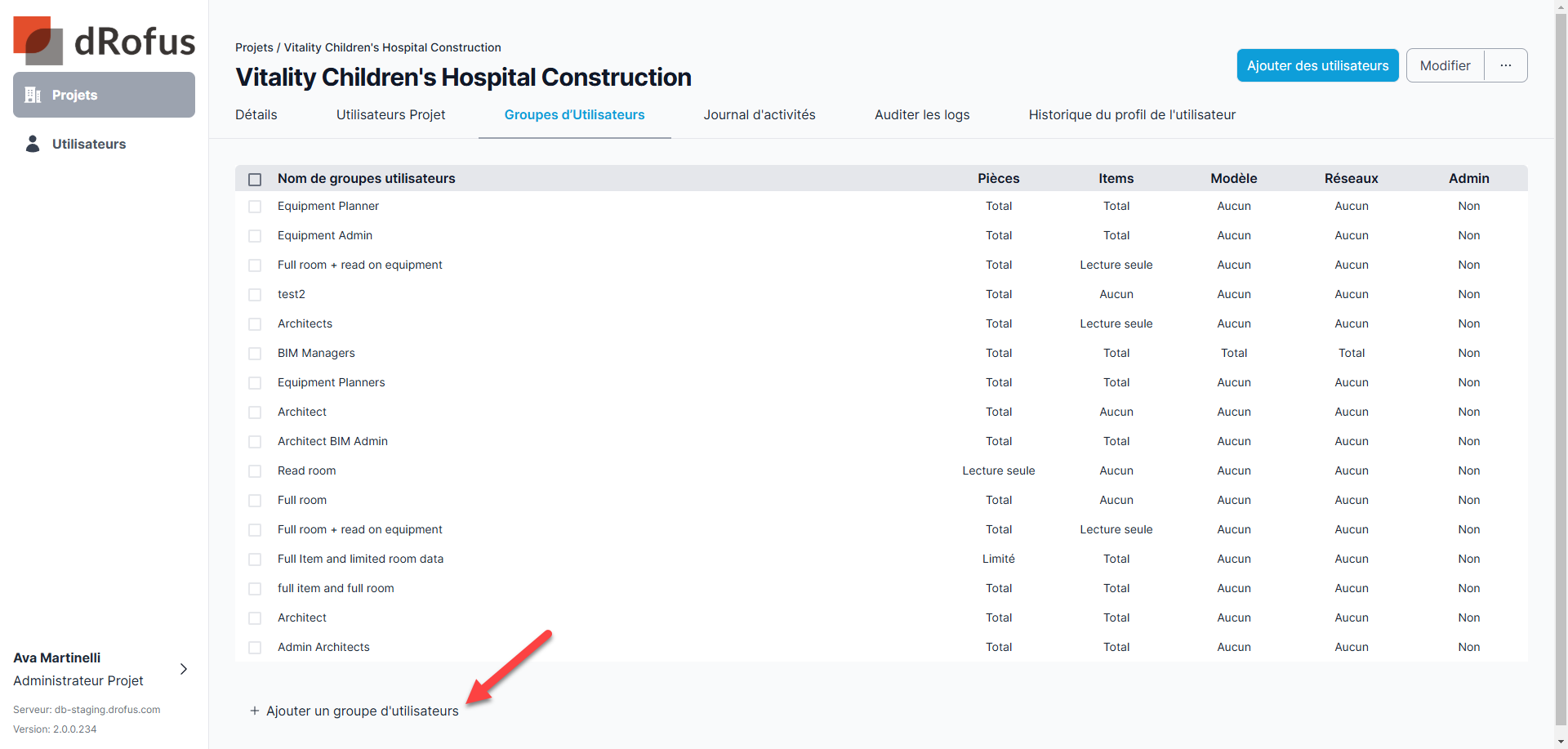Image resolution: width=1568 pixels, height=749 pixels.
Task: Open the Utilisateurs Projet tab
Action: coord(390,114)
